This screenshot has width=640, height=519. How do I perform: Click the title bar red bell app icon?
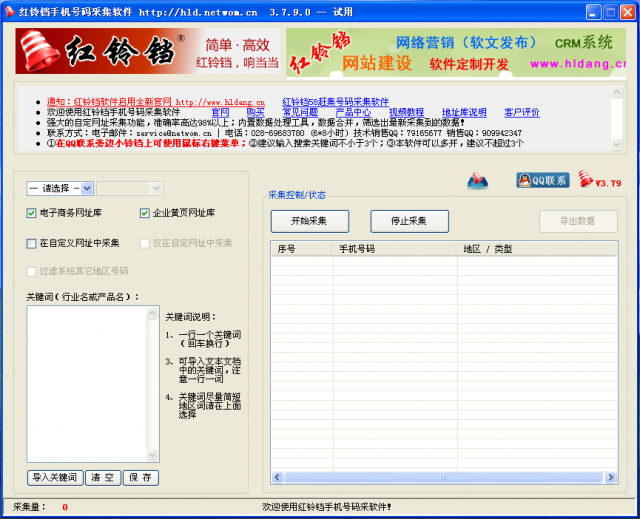click(10, 11)
